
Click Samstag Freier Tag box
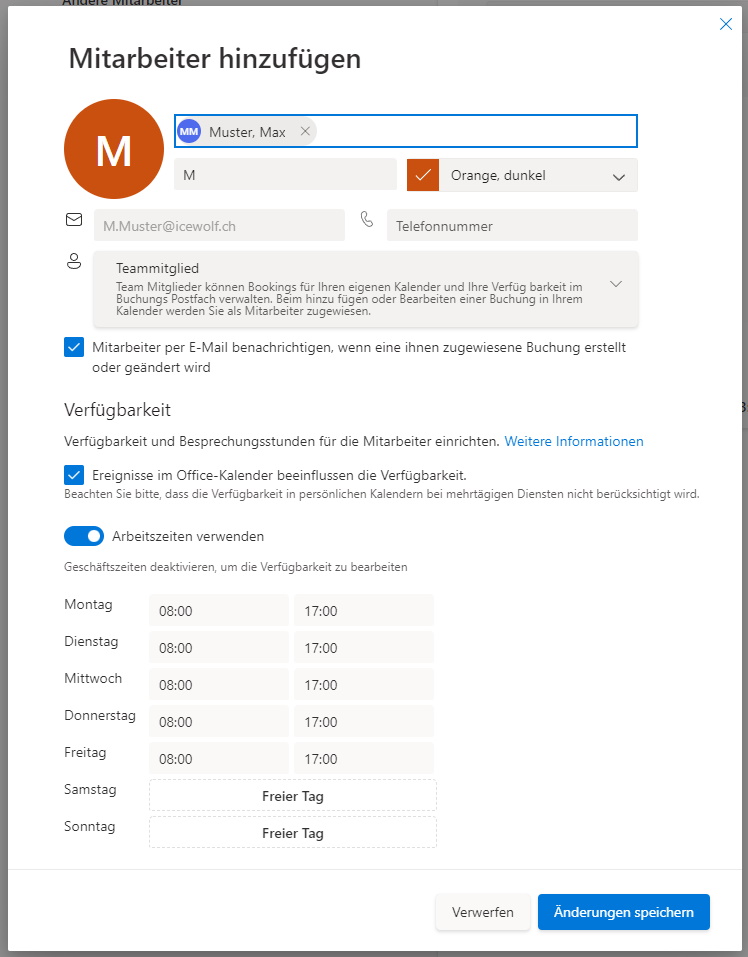[x=293, y=796]
